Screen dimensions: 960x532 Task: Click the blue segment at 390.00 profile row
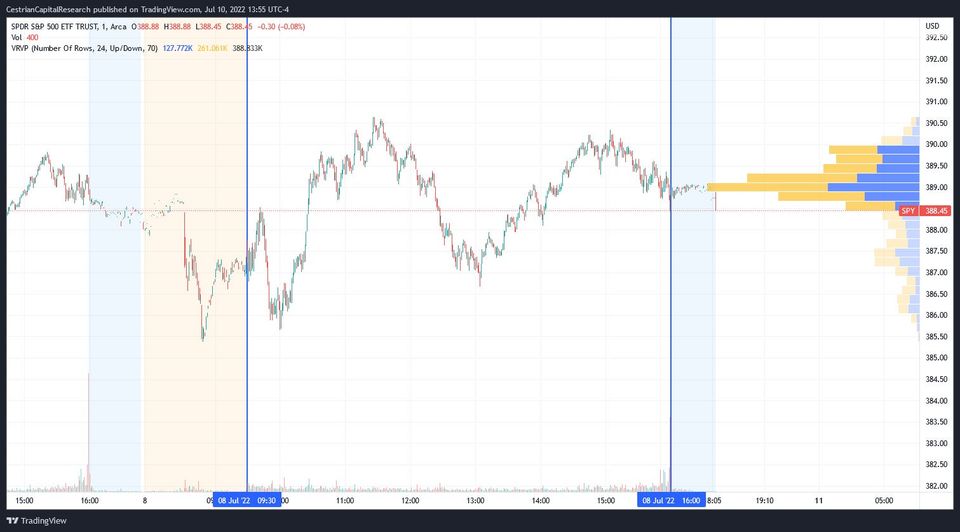coord(898,150)
